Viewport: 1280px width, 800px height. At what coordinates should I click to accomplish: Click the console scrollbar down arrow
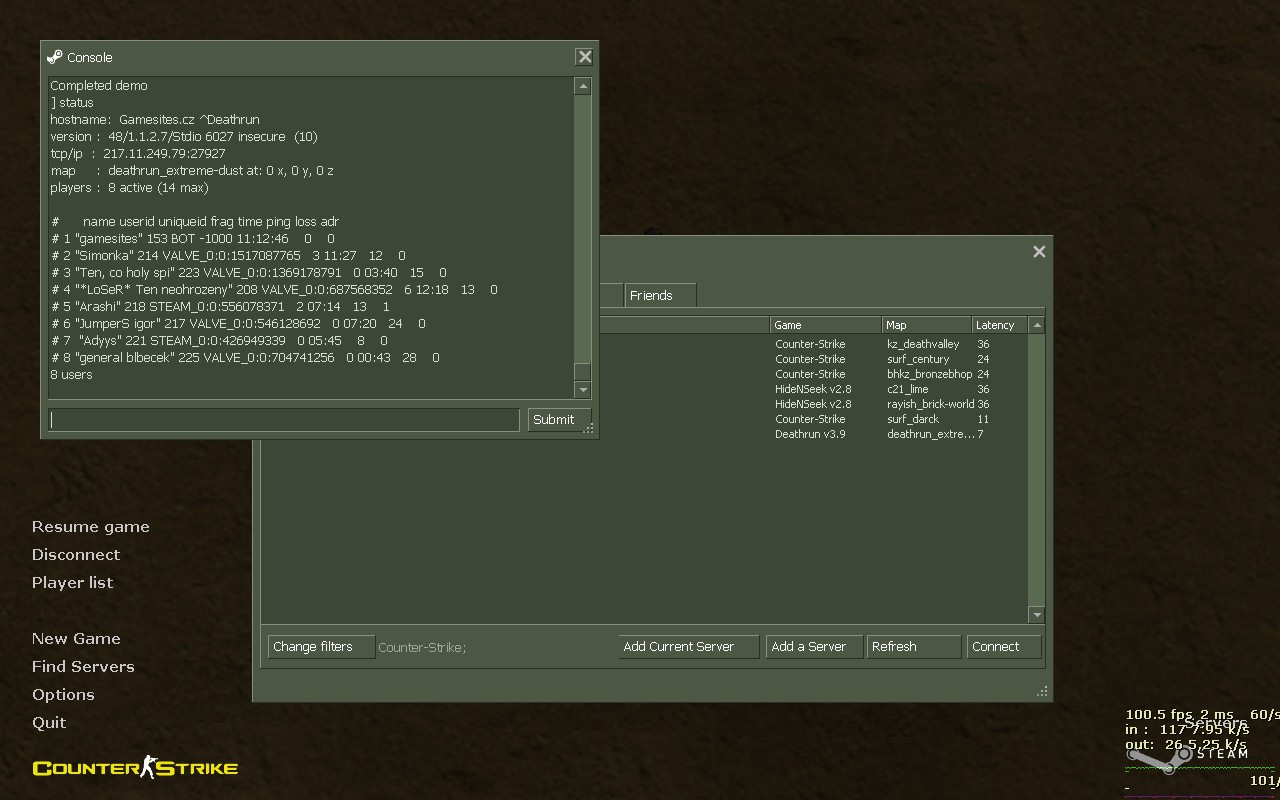tap(583, 390)
